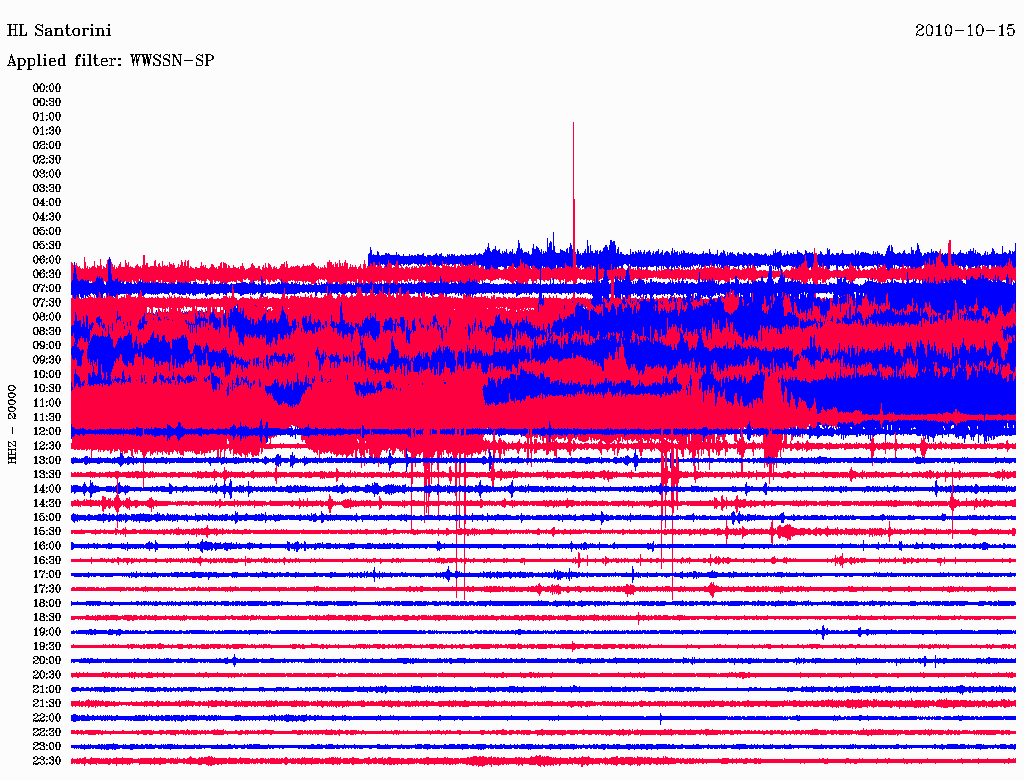Click the '04:30' time label
This screenshot has width=1024, height=780.
tap(47, 217)
